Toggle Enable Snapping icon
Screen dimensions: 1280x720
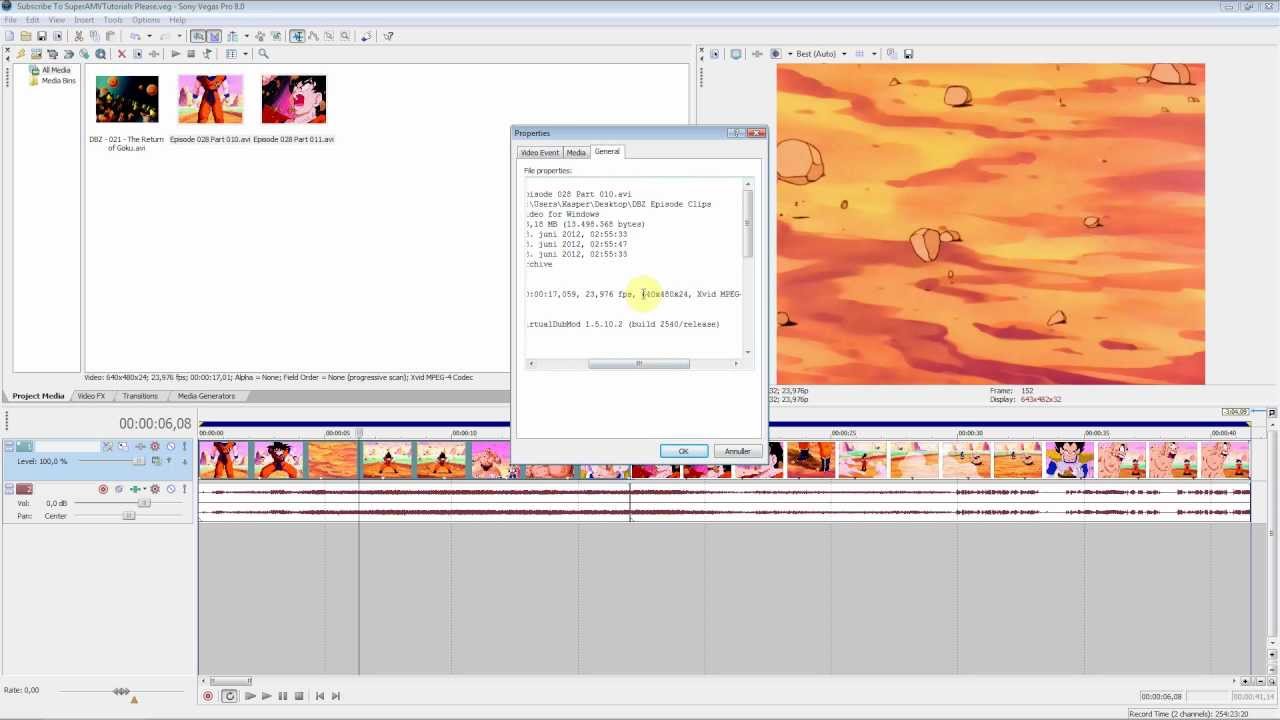coord(198,36)
